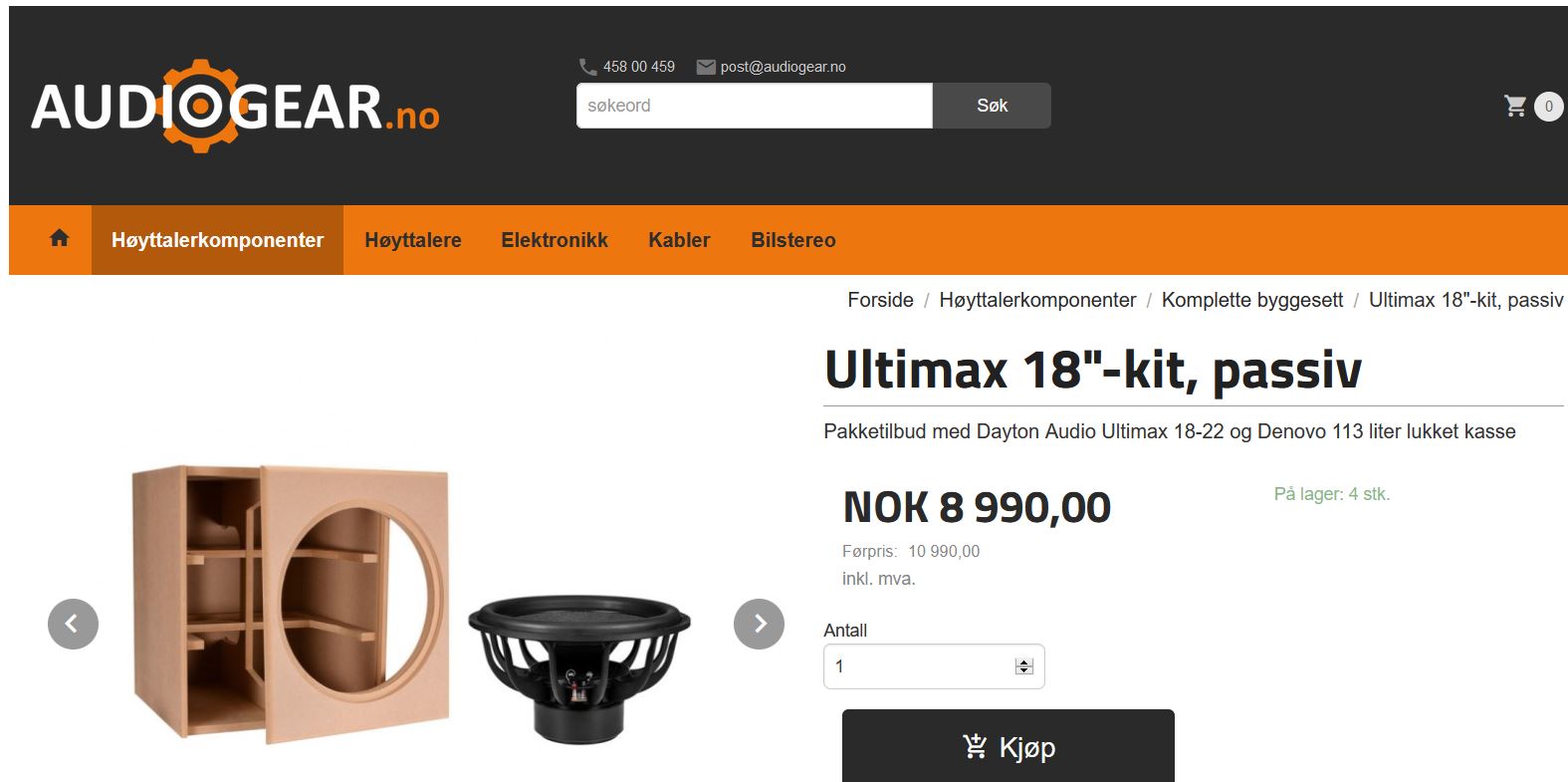
Task: Focus the søkeord search field
Action: tap(755, 106)
